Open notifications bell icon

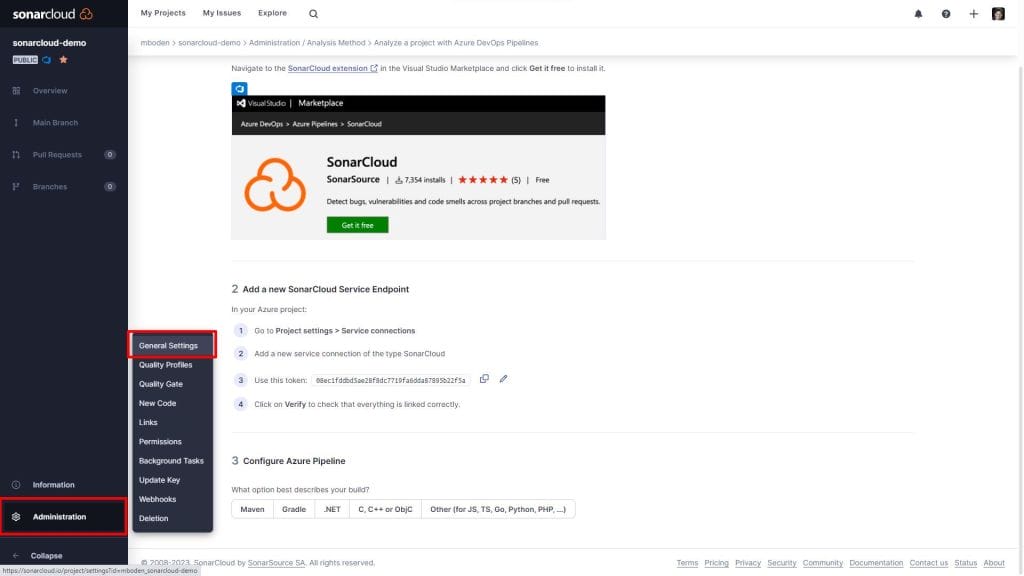[x=918, y=14]
